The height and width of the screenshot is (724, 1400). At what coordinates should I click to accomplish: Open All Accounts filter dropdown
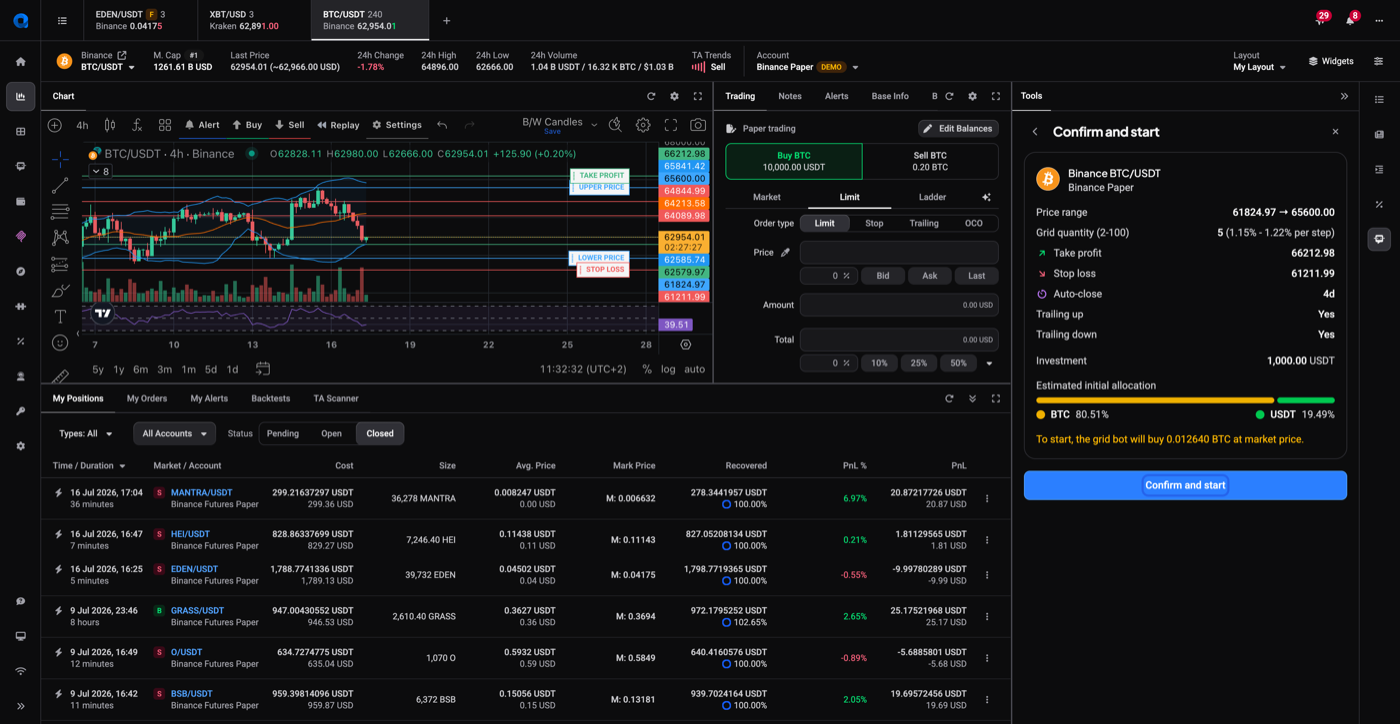point(174,433)
